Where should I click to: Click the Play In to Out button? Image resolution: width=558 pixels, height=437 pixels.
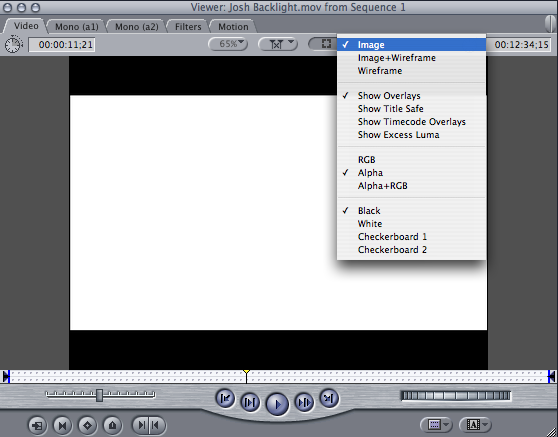click(250, 402)
